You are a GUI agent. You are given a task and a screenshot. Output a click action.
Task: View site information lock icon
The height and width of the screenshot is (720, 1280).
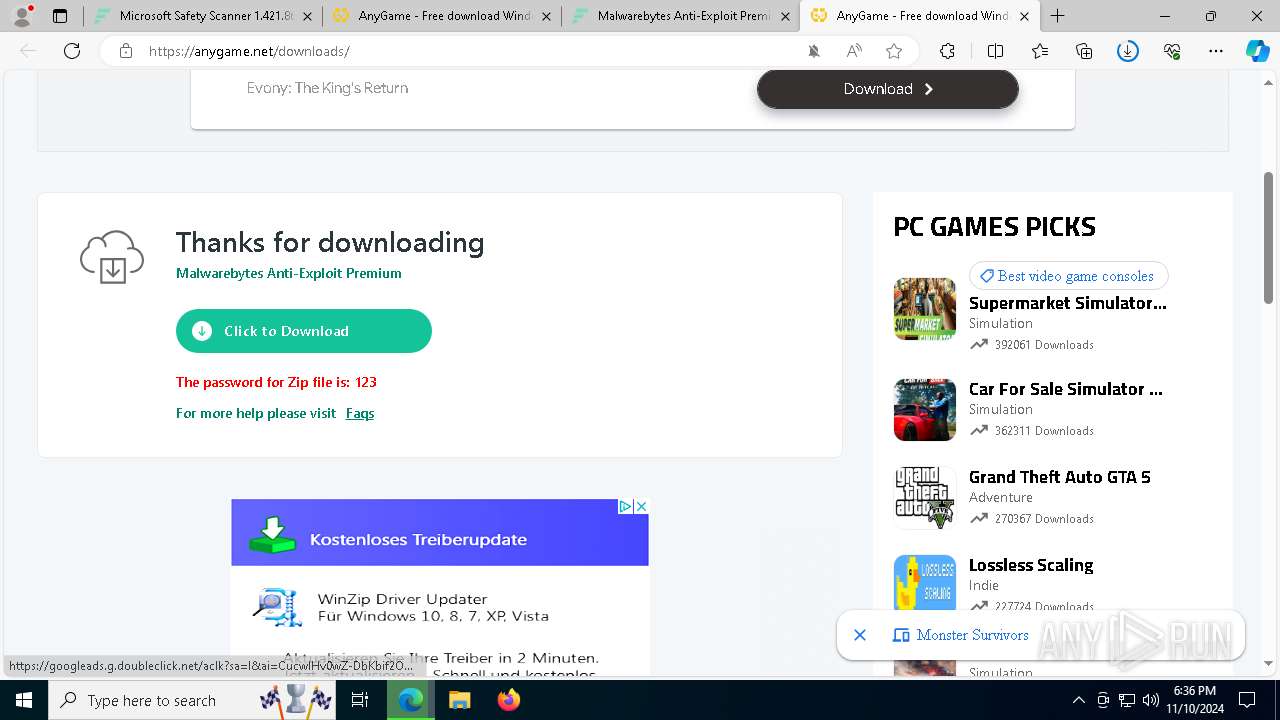point(126,51)
